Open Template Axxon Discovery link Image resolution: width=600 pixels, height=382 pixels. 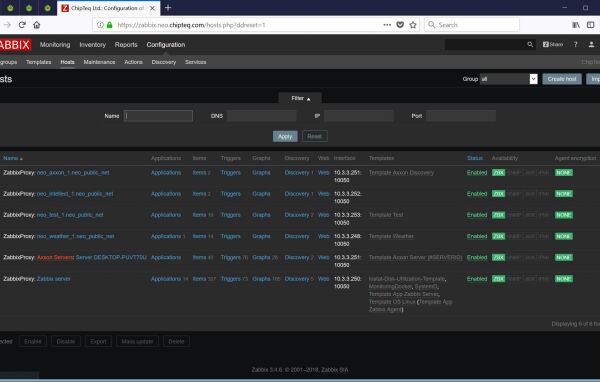coord(401,173)
